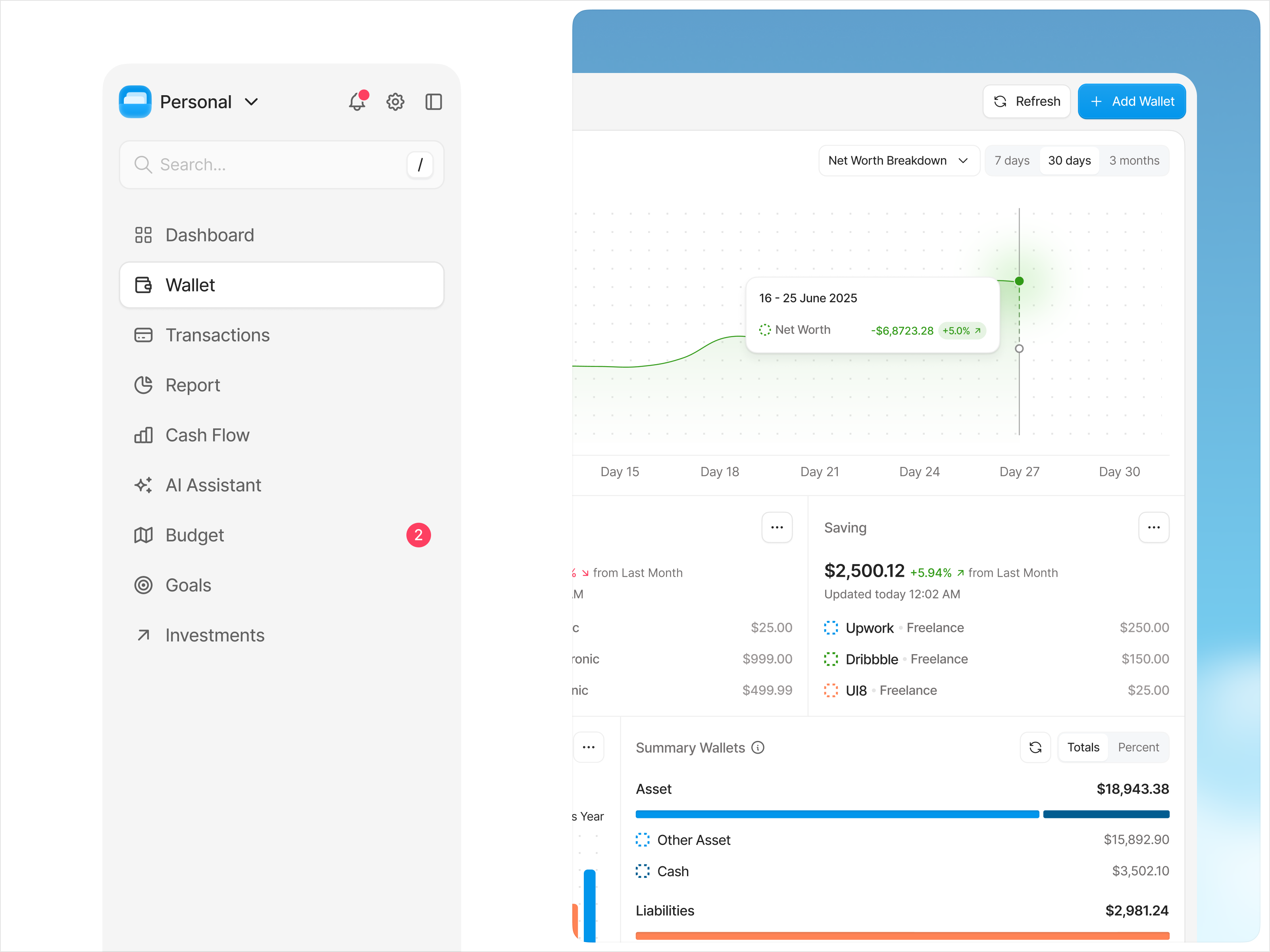
Task: Refresh the wallet data
Action: (1026, 101)
